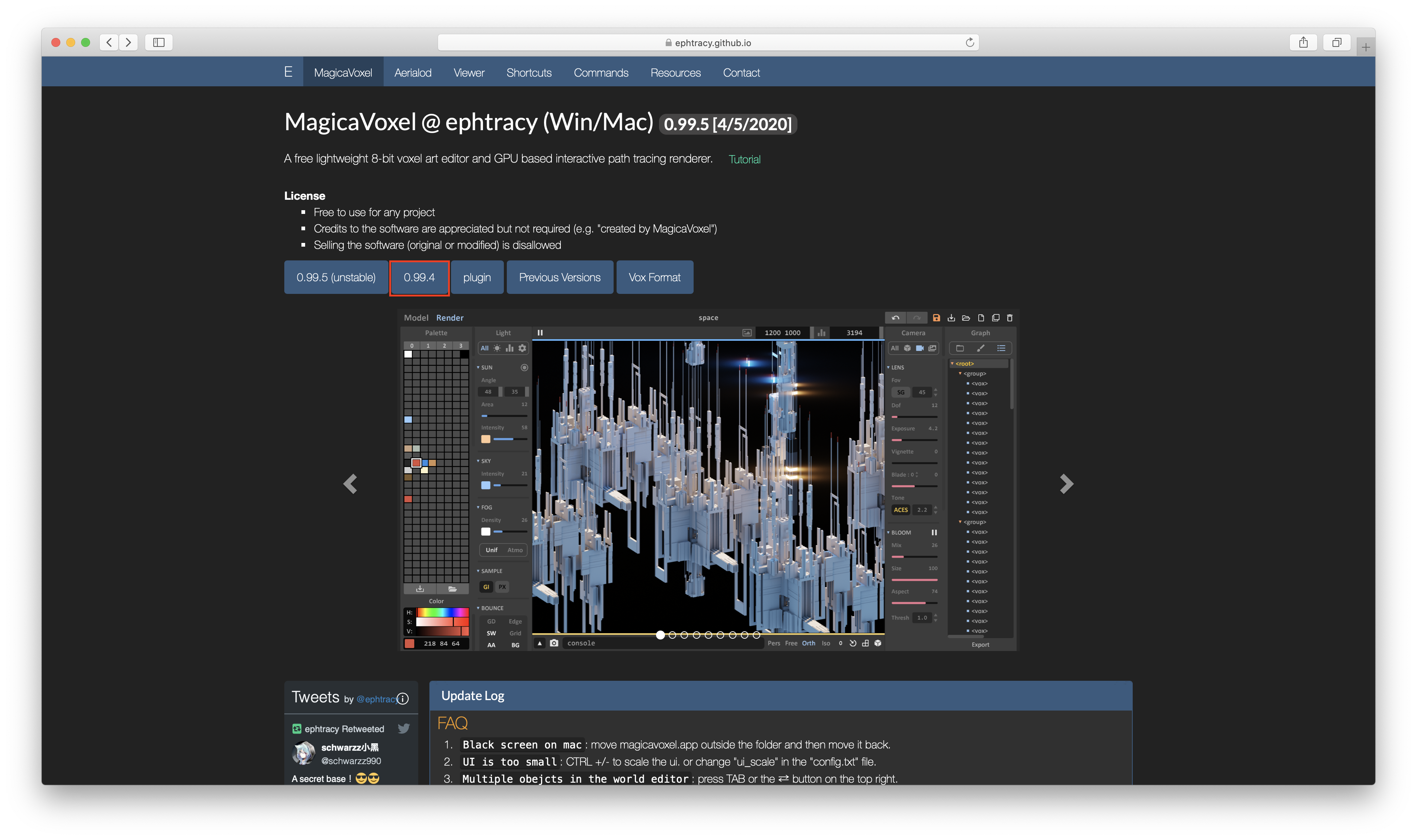
Task: Enable GI sampling mode
Action: [x=486, y=587]
